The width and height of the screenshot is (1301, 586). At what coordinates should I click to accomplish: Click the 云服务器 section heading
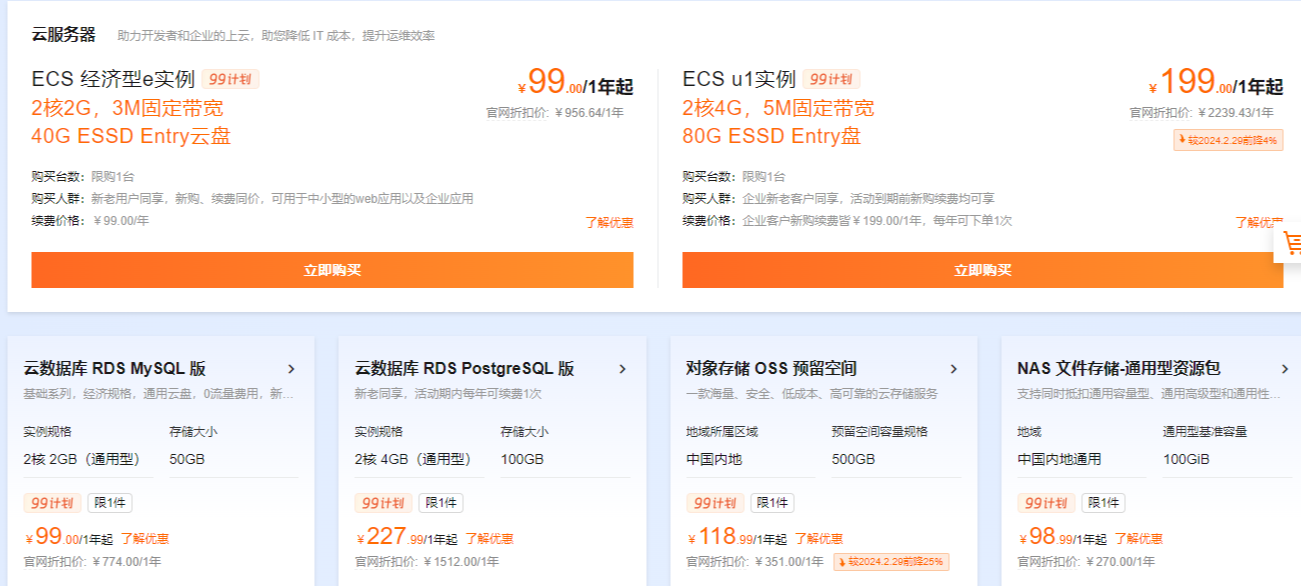[x=64, y=35]
